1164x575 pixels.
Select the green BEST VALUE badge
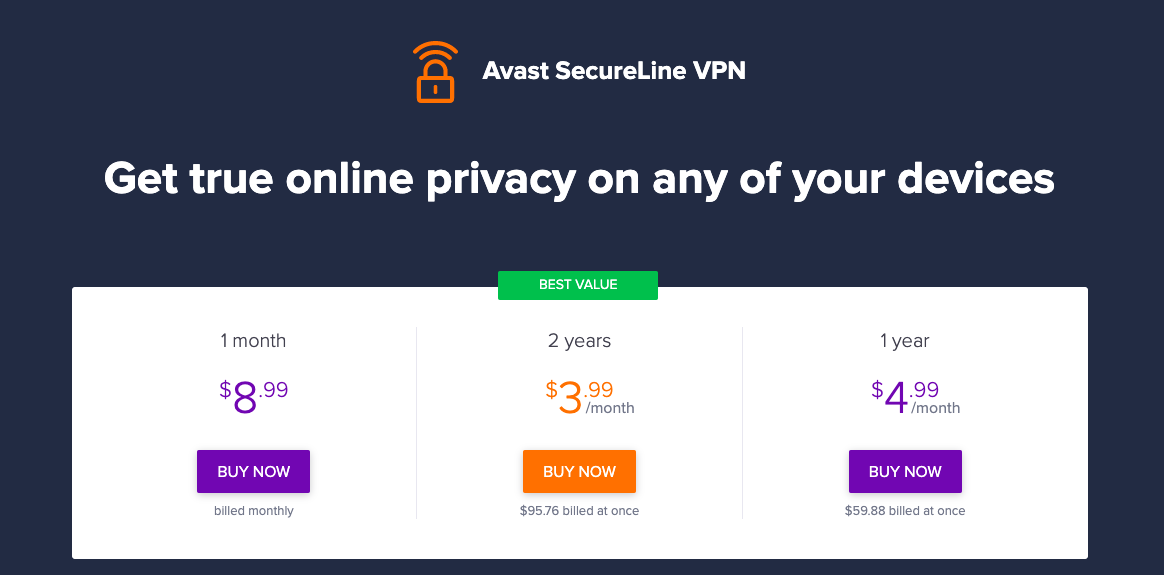(578, 285)
